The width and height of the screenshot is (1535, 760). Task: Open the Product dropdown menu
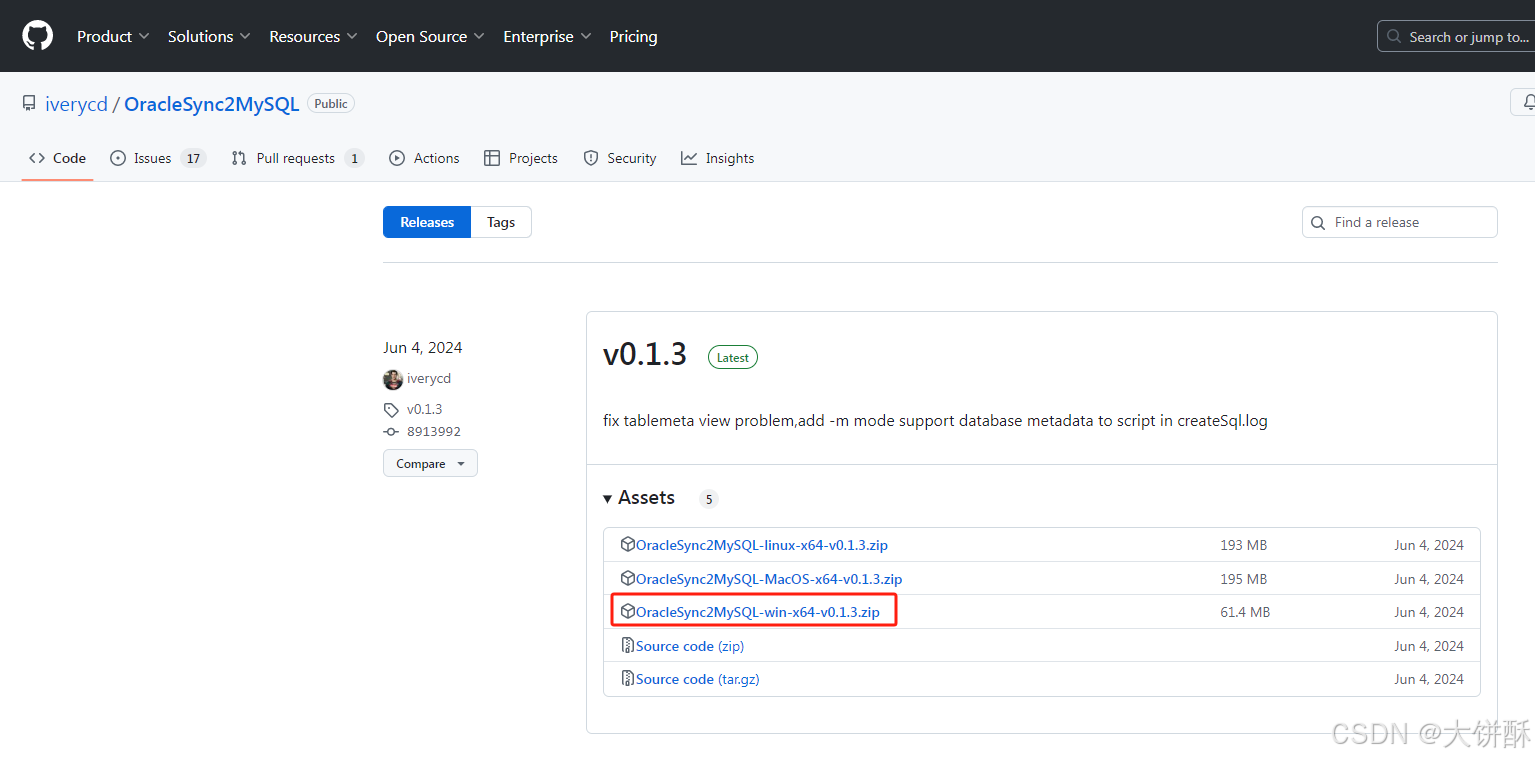click(x=113, y=36)
